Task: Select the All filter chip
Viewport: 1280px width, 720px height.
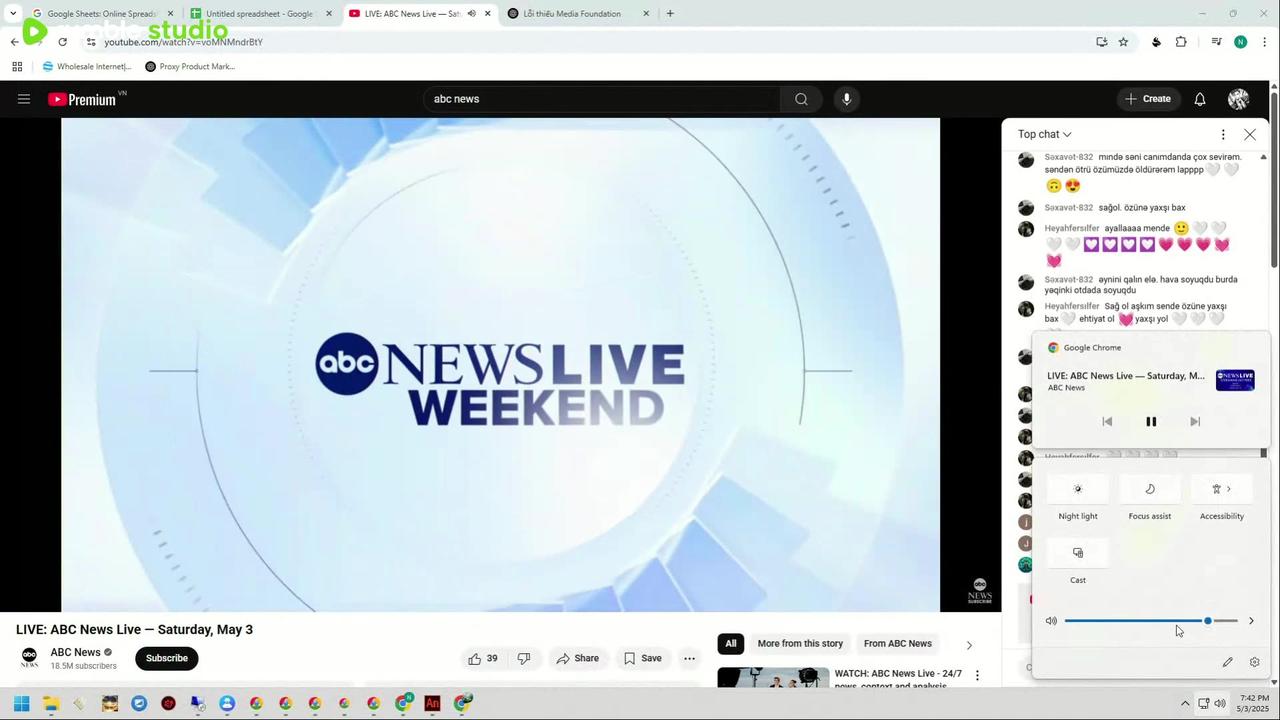Action: tap(731, 644)
